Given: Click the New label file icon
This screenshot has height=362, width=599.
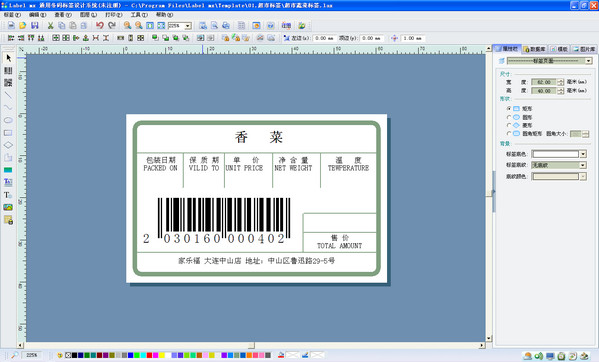Looking at the screenshot, I should [x=11, y=26].
